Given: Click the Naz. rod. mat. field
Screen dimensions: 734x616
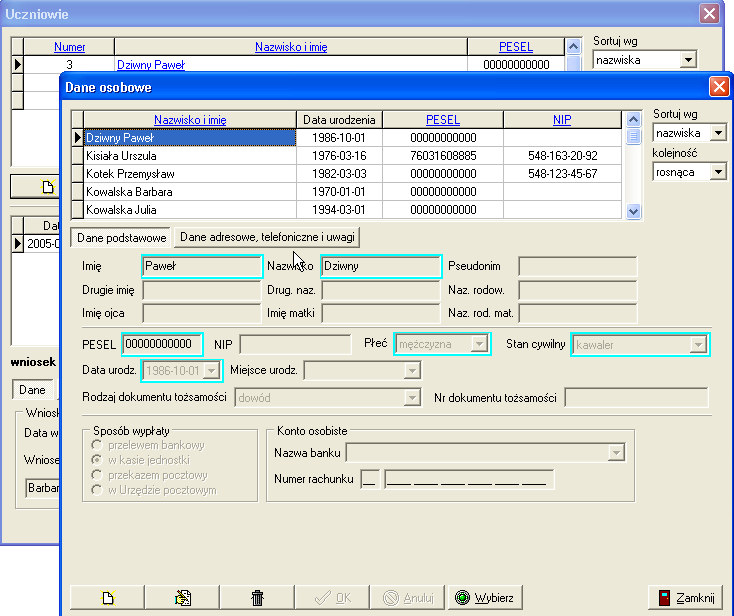Looking at the screenshot, I should [x=578, y=313].
